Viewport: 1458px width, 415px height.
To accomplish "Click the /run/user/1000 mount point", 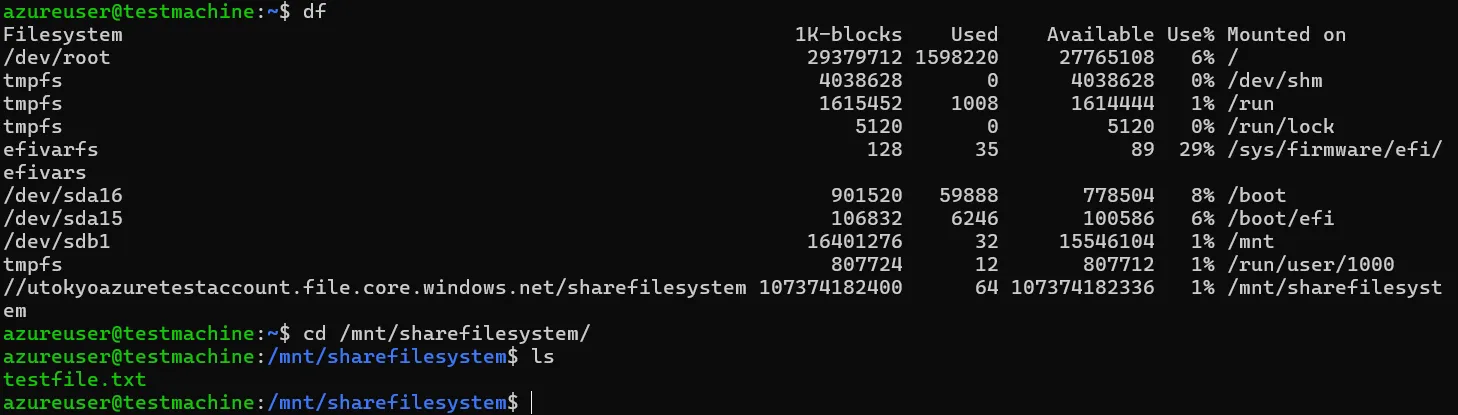I will pos(1310,265).
